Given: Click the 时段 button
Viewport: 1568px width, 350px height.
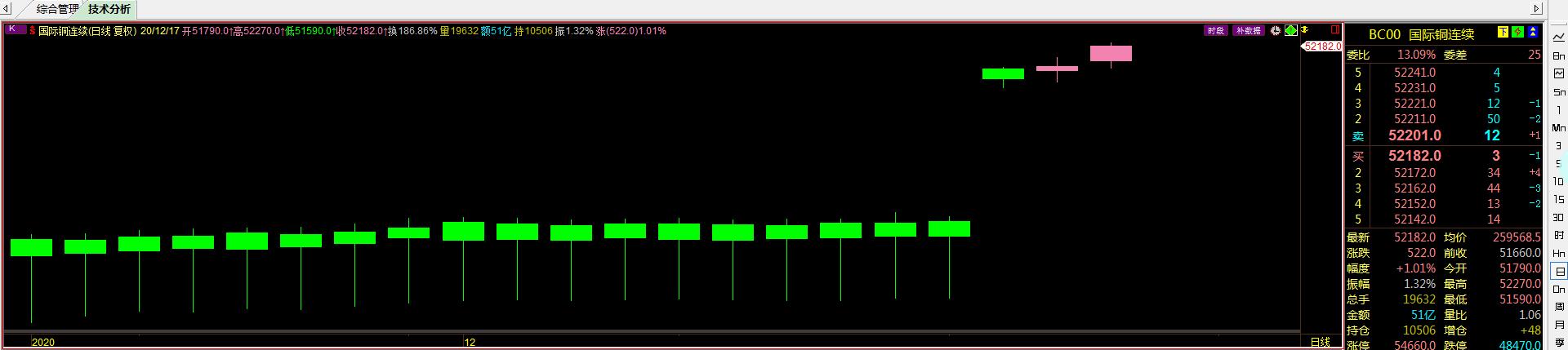Looking at the screenshot, I should pos(1215,30).
